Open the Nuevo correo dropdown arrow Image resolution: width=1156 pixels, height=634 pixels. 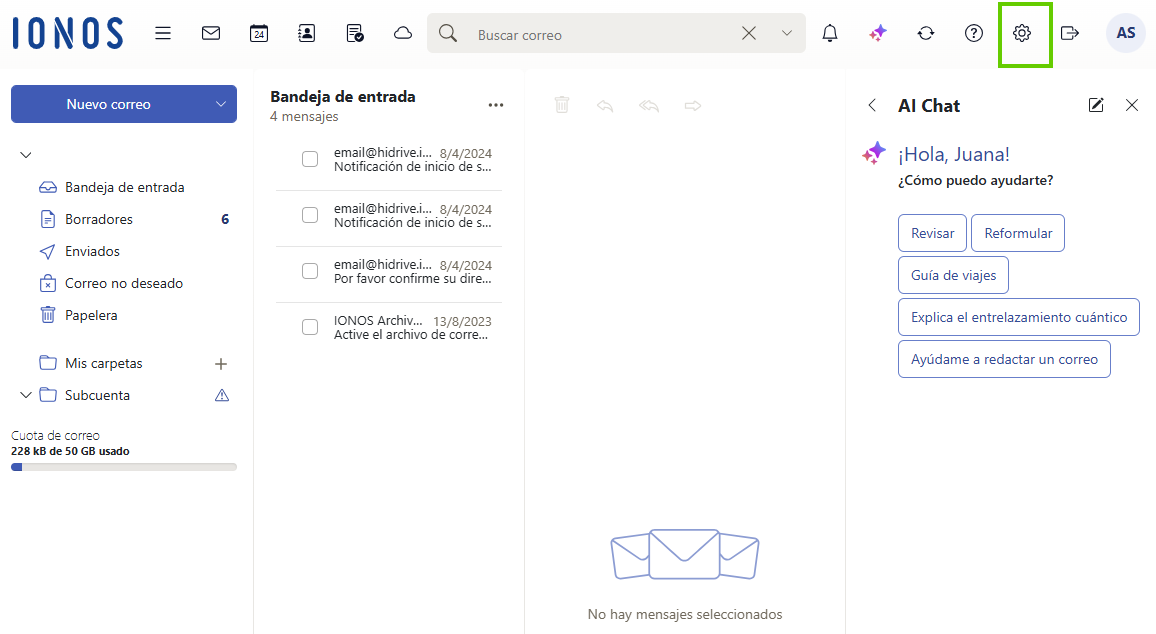(218, 104)
